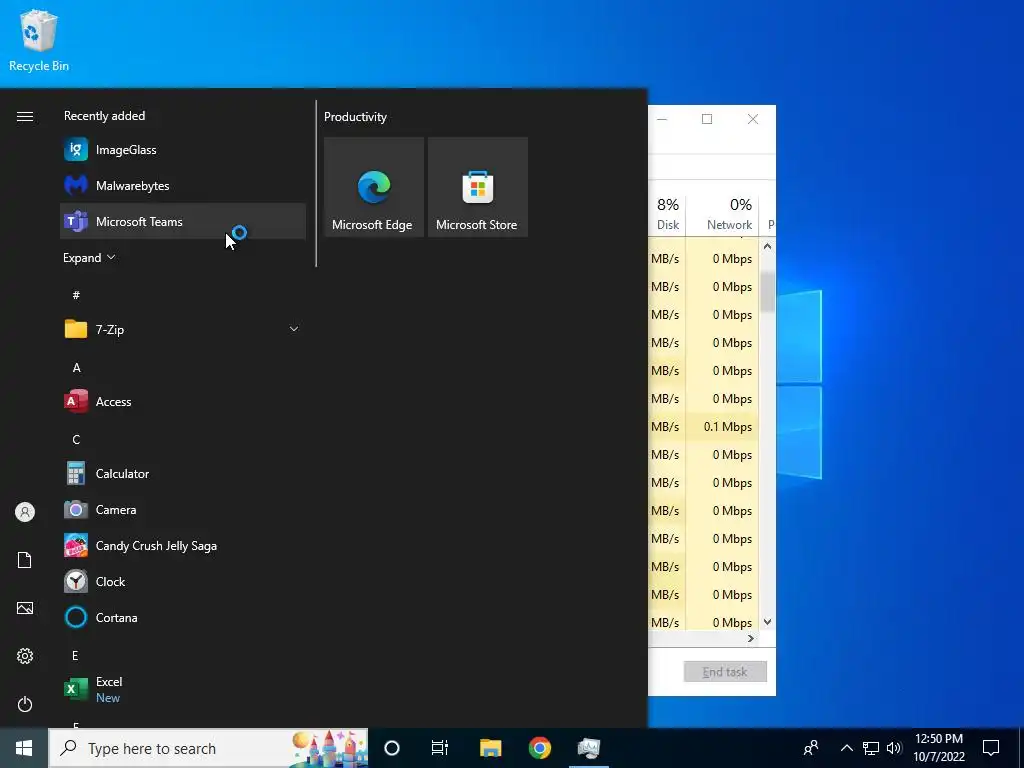The height and width of the screenshot is (768, 1024).
Task: Open the clock showing 12:50 PM
Action: [938, 748]
